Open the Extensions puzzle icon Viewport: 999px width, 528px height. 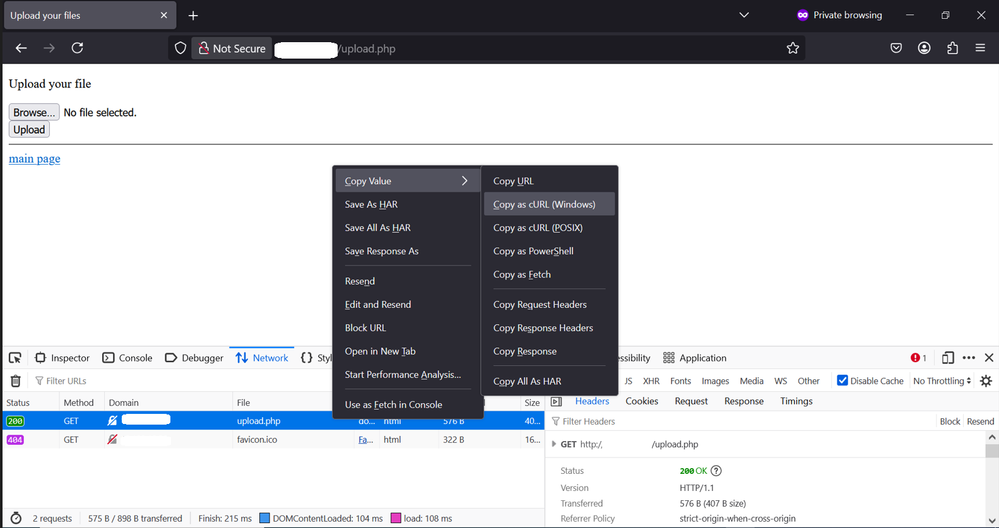click(952, 48)
